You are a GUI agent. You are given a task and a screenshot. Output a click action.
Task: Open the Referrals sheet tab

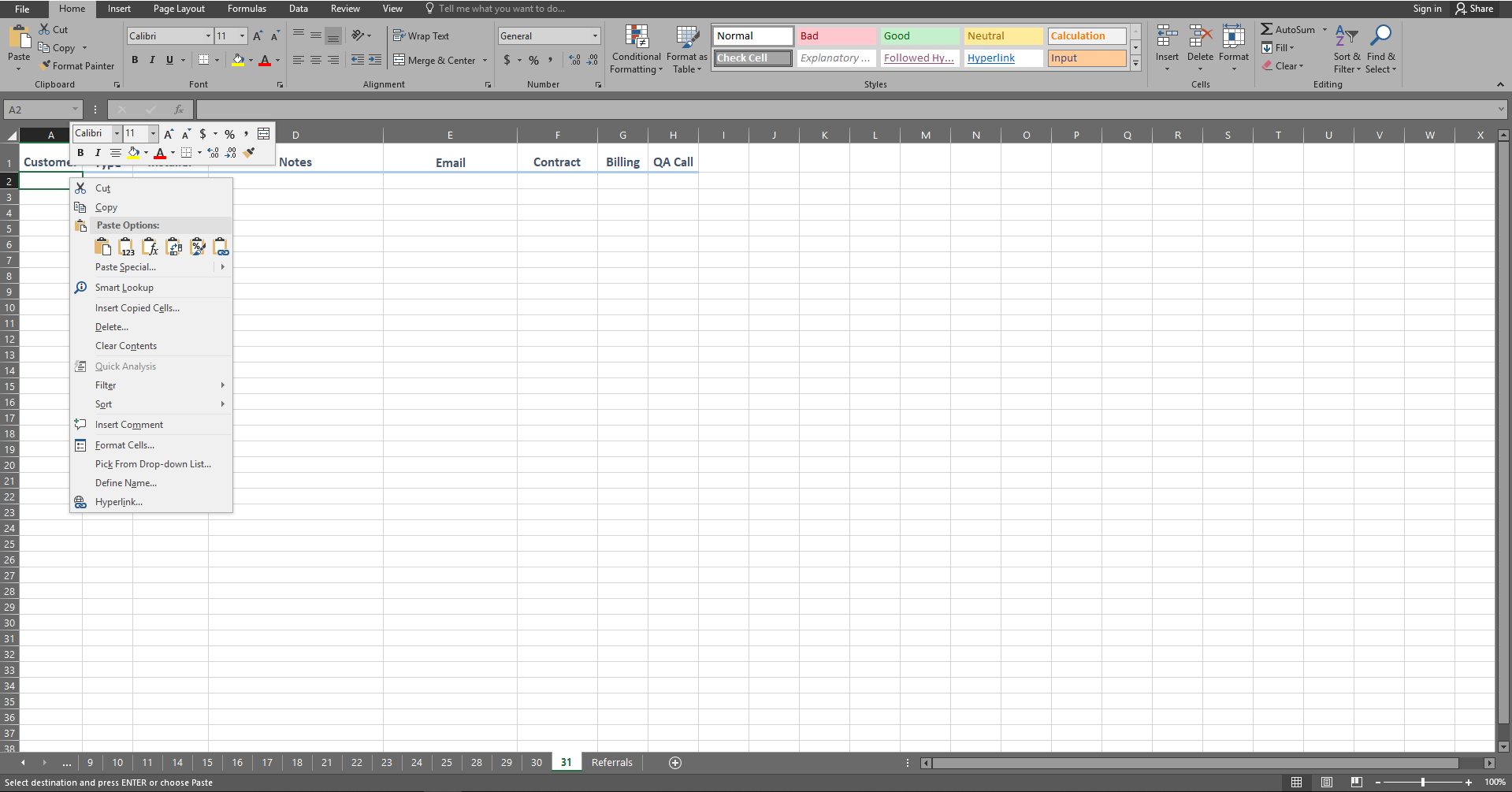click(x=611, y=762)
